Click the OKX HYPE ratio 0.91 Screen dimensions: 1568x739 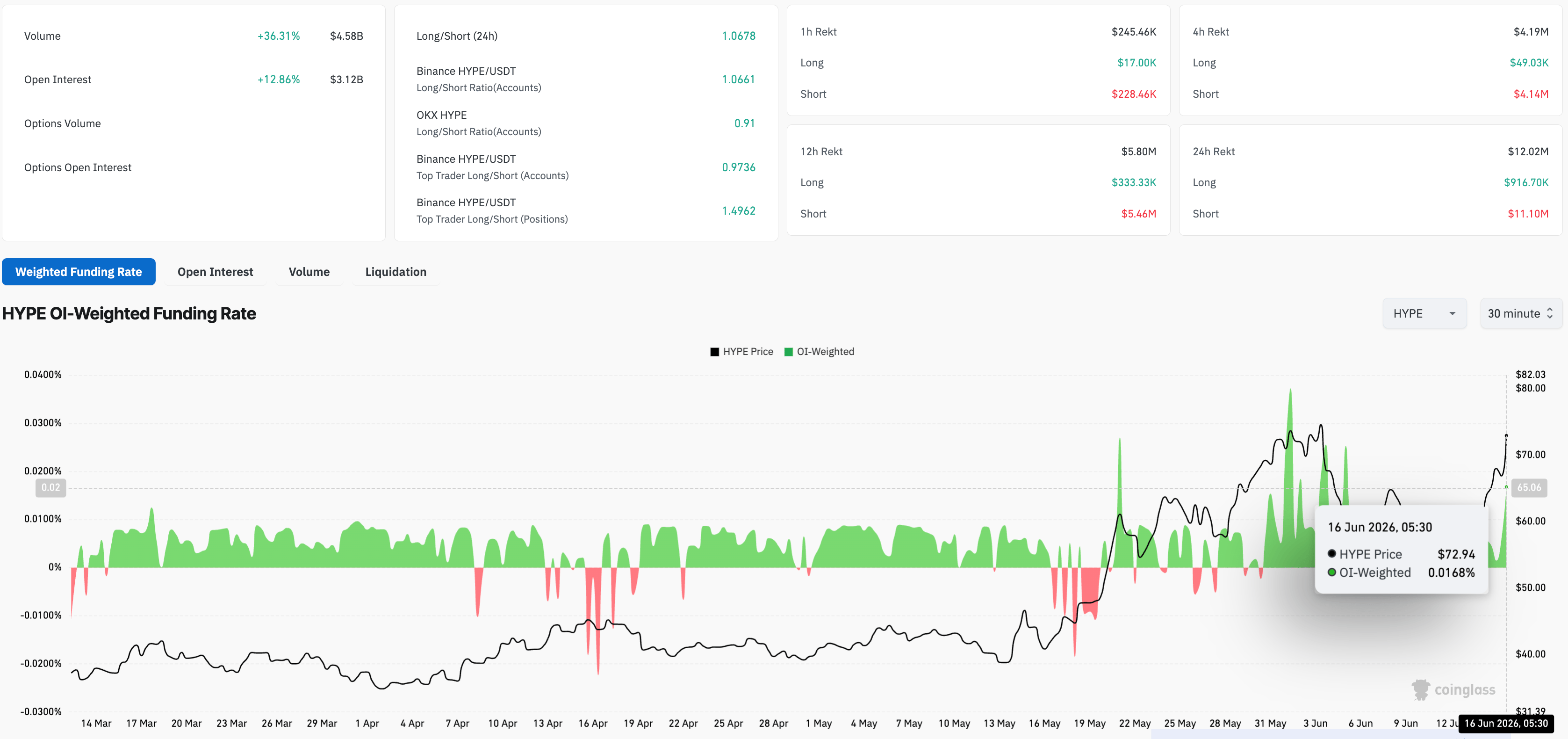pyautogui.click(x=745, y=123)
